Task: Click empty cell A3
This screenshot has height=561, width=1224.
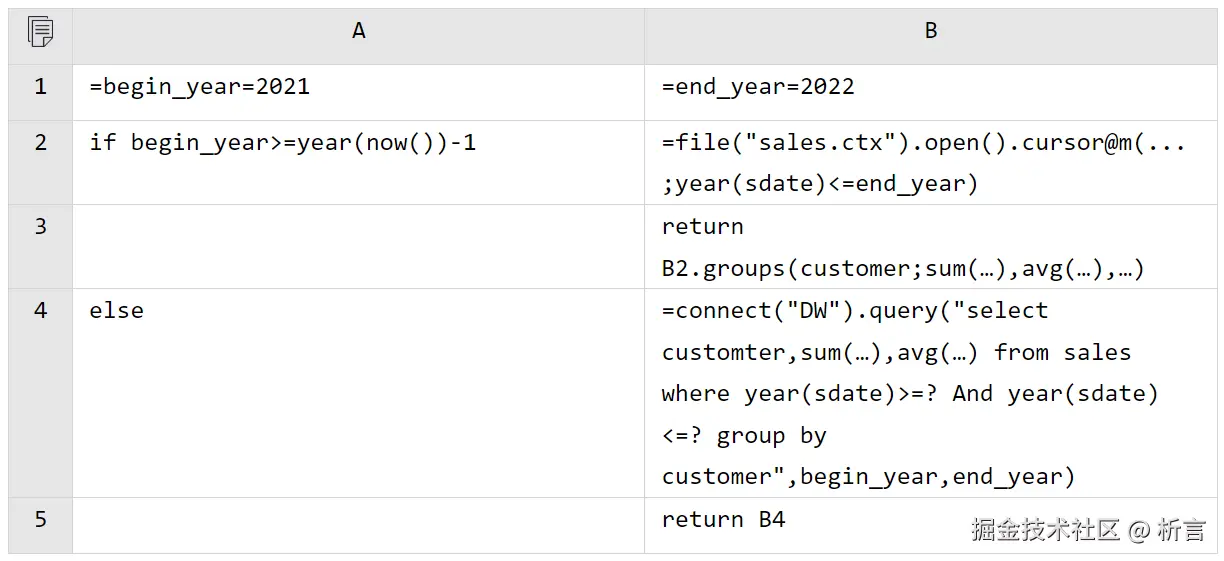Action: coord(358,247)
